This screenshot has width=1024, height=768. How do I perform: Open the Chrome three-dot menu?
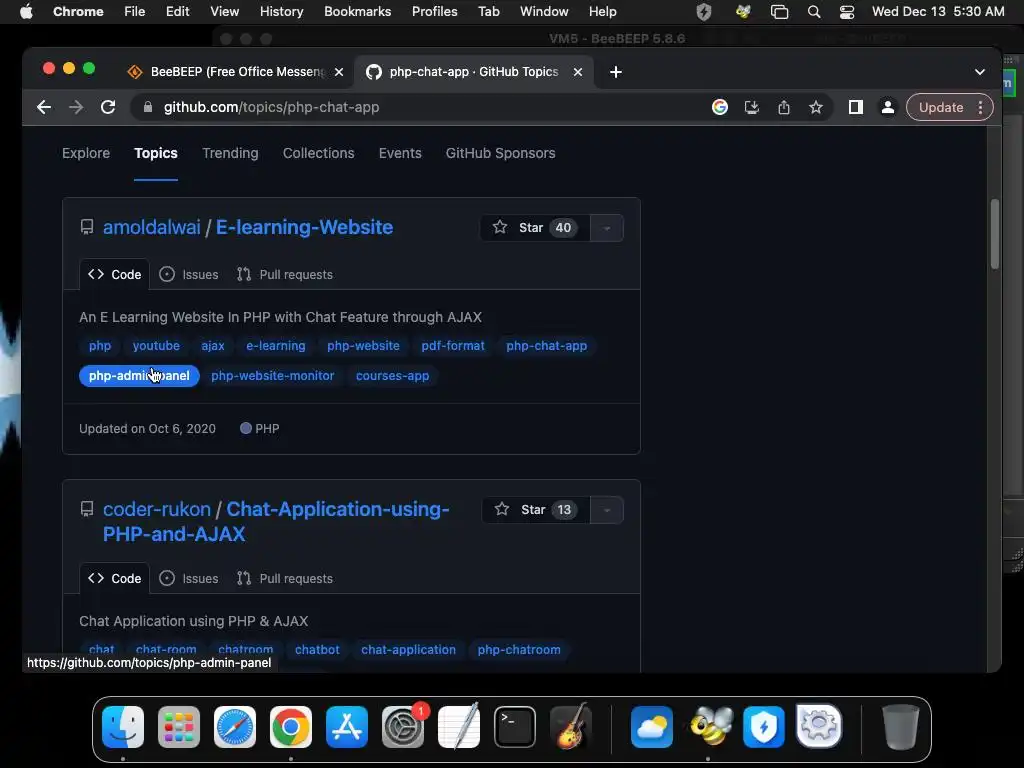coord(980,107)
